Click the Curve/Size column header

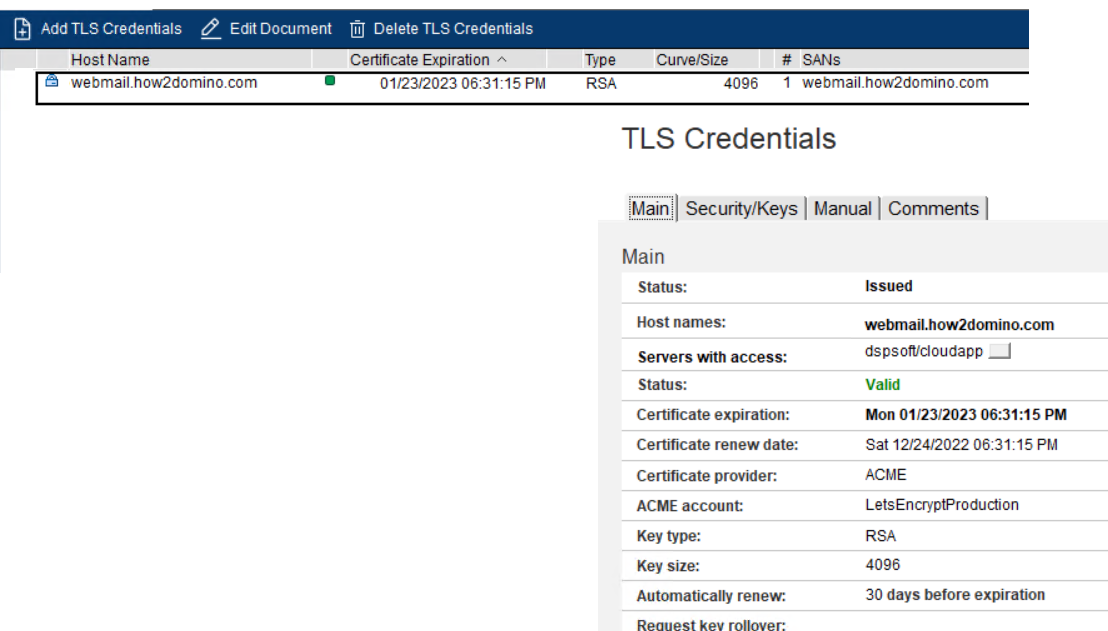coord(692,60)
